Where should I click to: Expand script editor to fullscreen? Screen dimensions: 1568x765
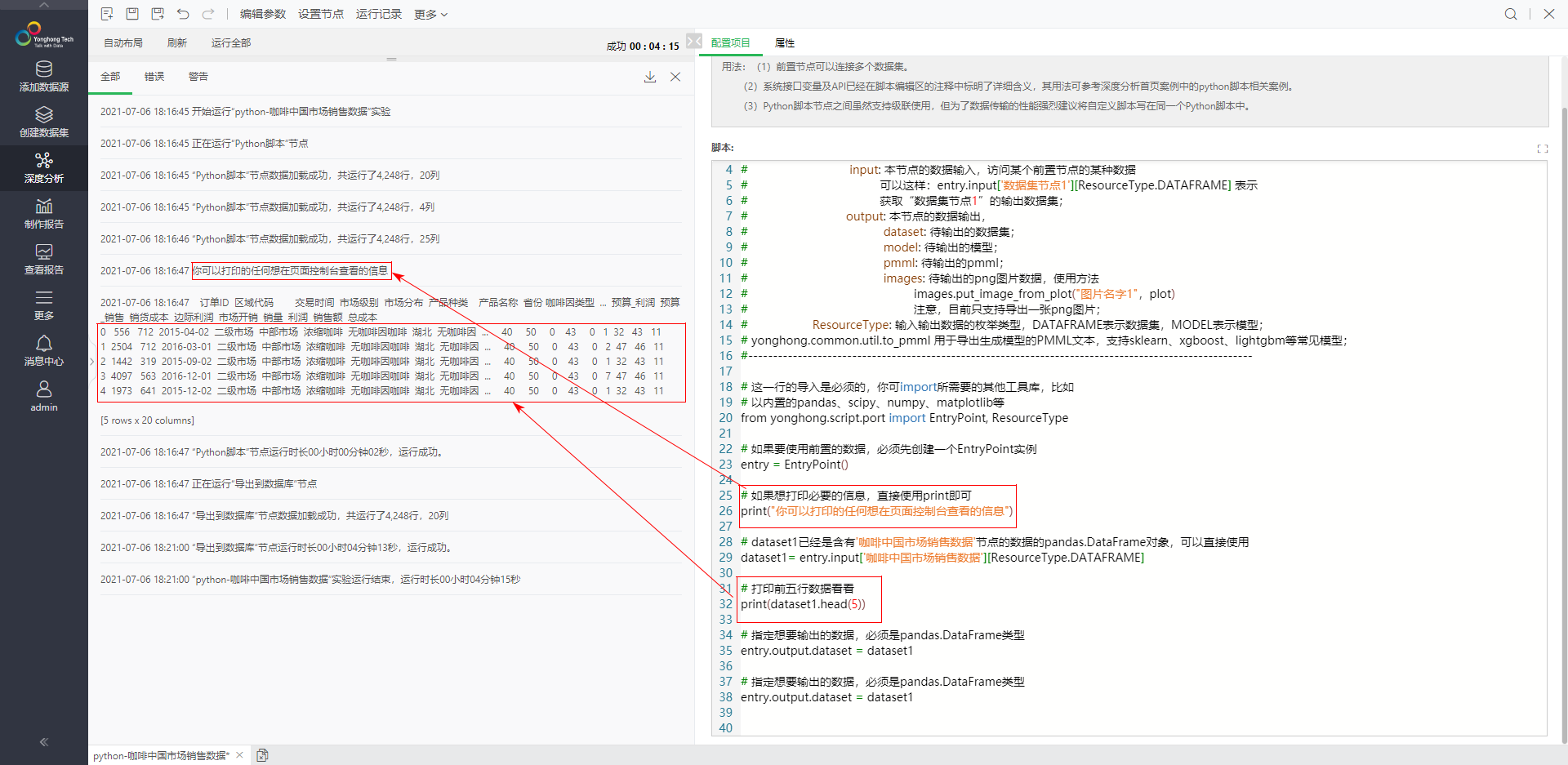point(1543,149)
